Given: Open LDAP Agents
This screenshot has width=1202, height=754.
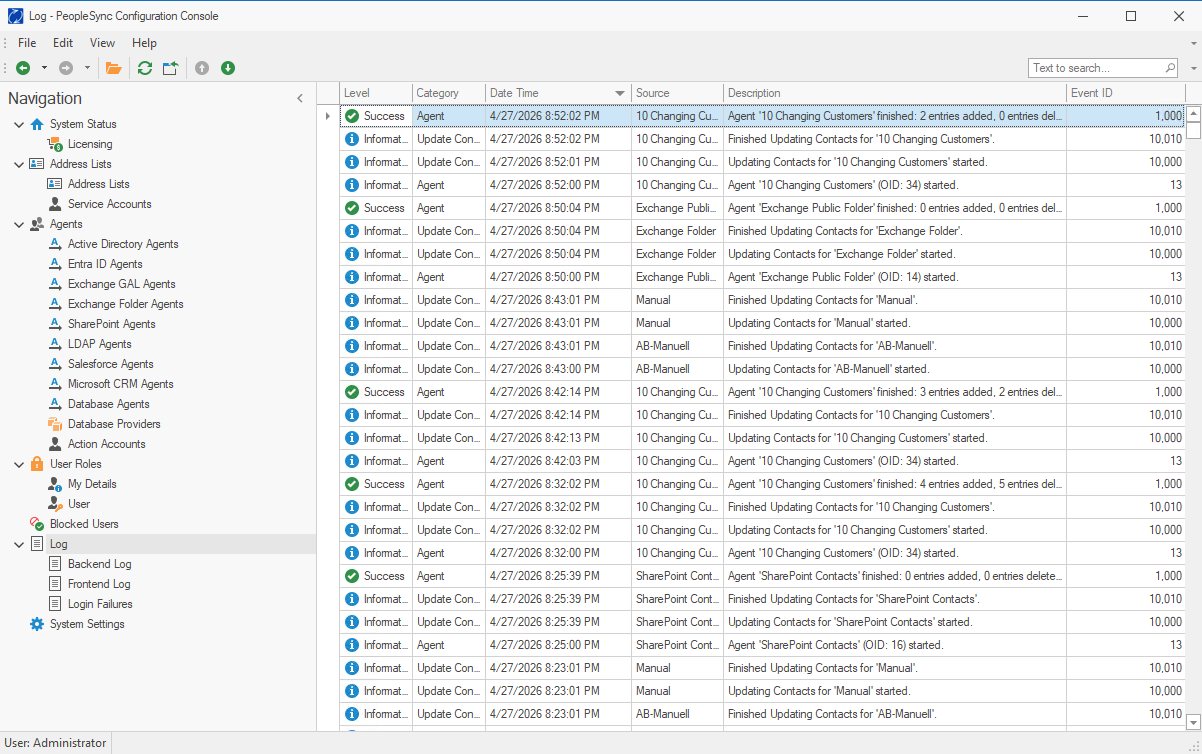Looking at the screenshot, I should (99, 344).
